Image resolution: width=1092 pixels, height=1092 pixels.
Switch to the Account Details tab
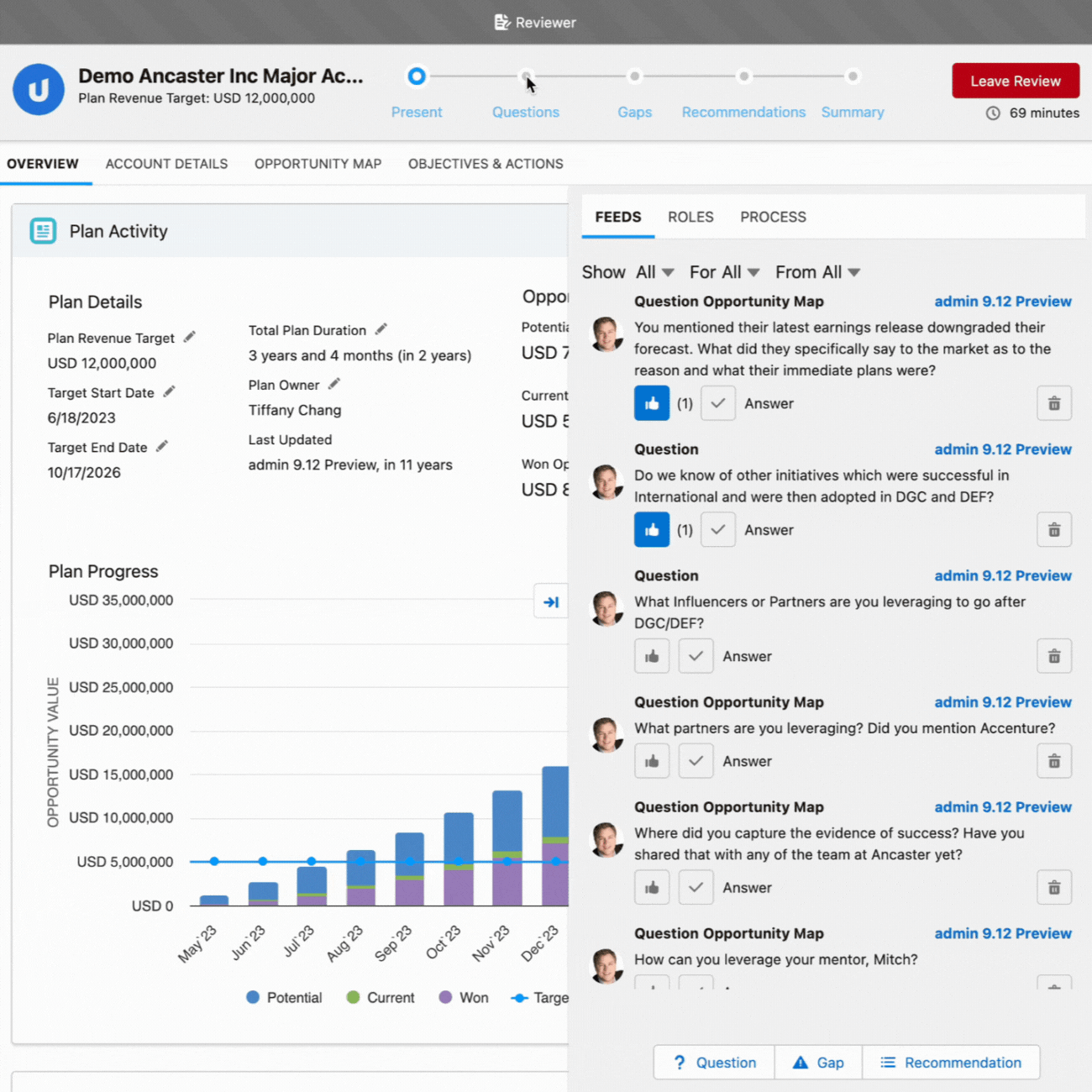click(x=166, y=164)
